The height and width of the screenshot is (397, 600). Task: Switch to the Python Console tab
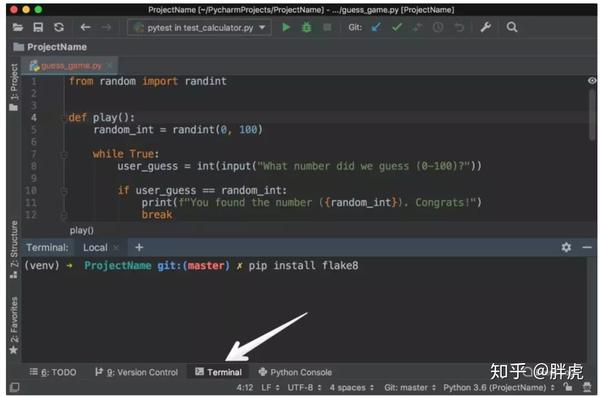pyautogui.click(x=295, y=372)
